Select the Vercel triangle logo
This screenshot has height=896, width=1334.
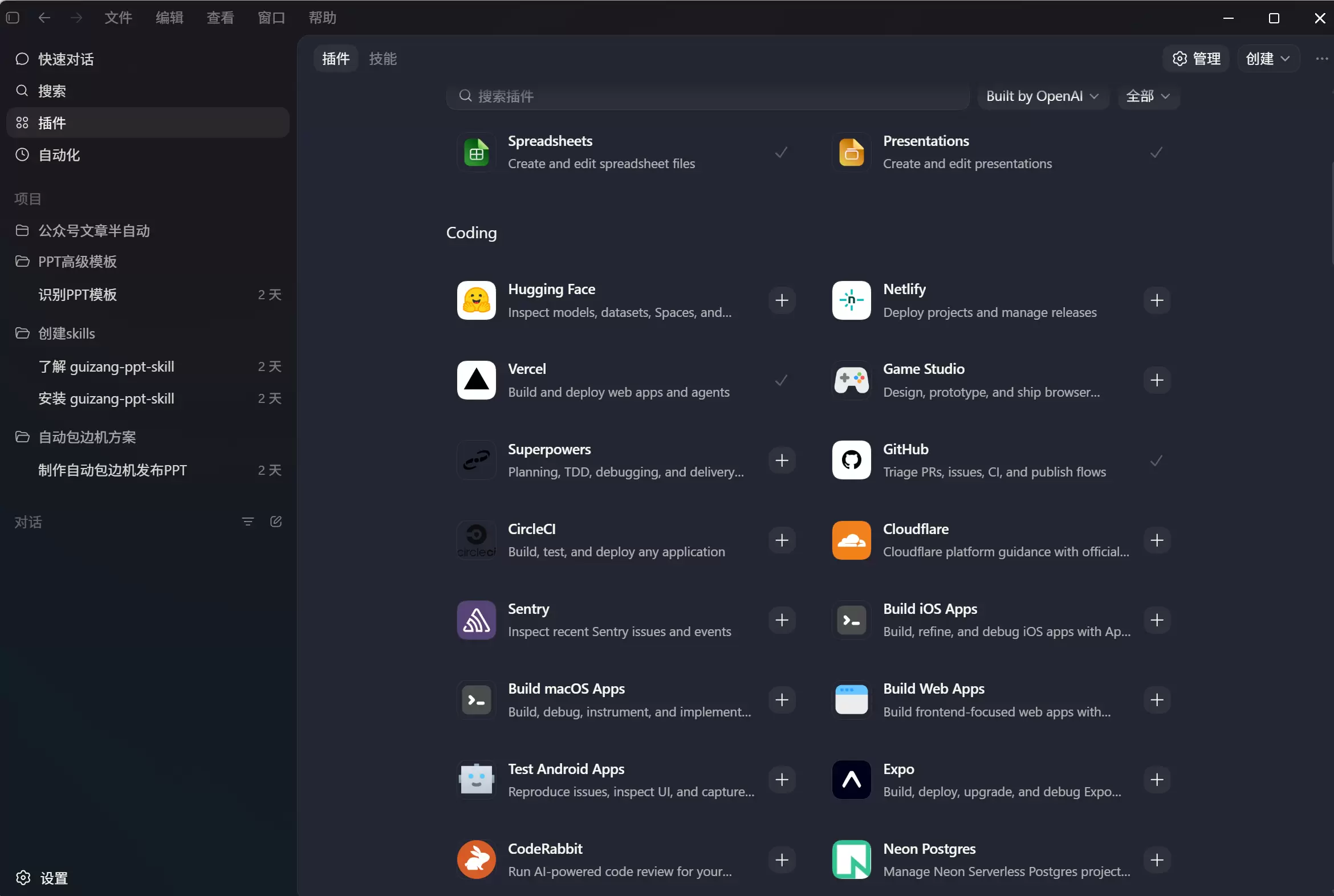click(x=476, y=381)
